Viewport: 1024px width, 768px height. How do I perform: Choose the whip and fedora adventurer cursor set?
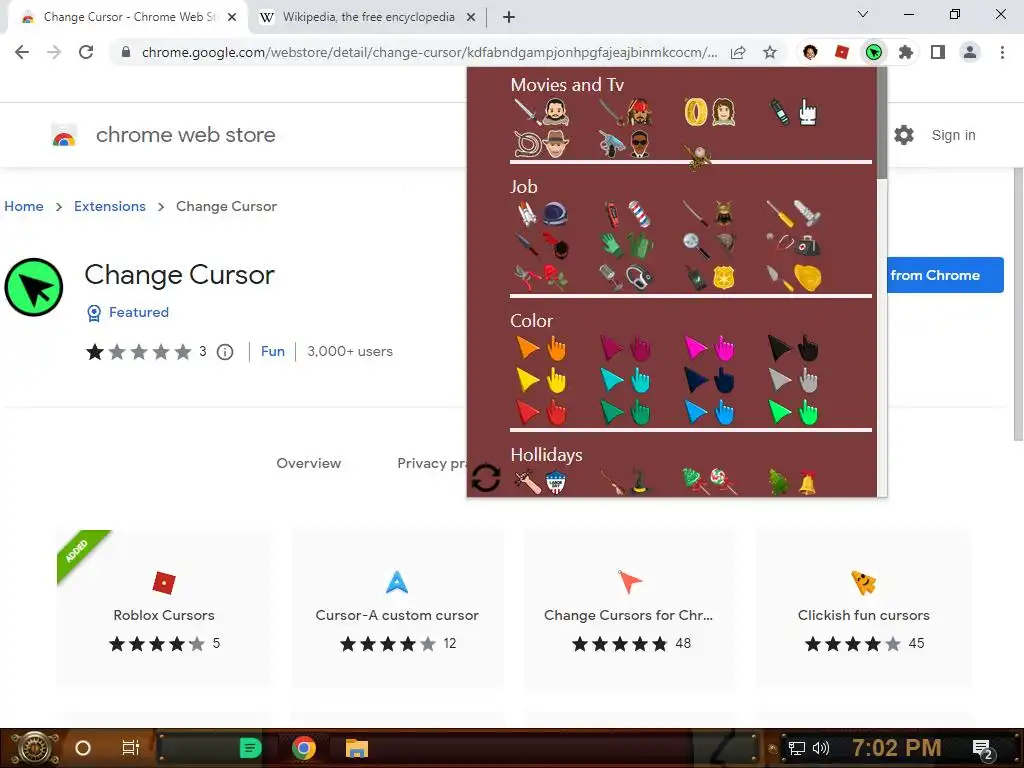[x=541, y=144]
